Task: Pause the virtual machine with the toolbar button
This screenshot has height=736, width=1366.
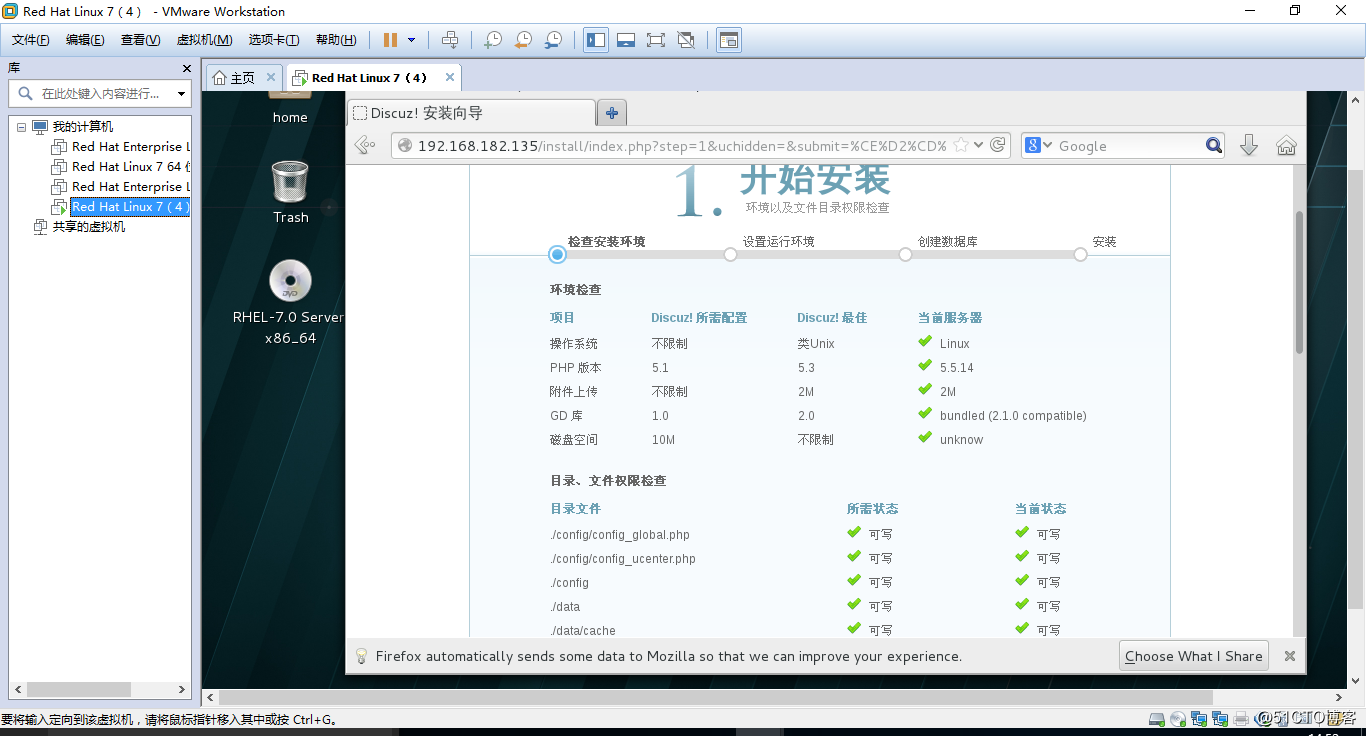Action: (390, 40)
